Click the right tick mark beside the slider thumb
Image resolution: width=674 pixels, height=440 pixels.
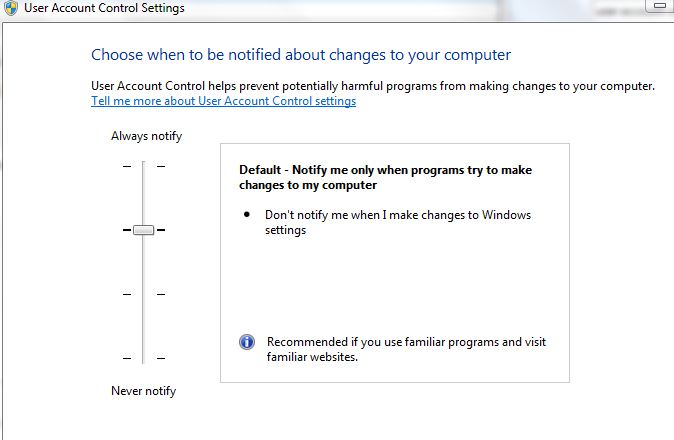[x=161, y=230]
